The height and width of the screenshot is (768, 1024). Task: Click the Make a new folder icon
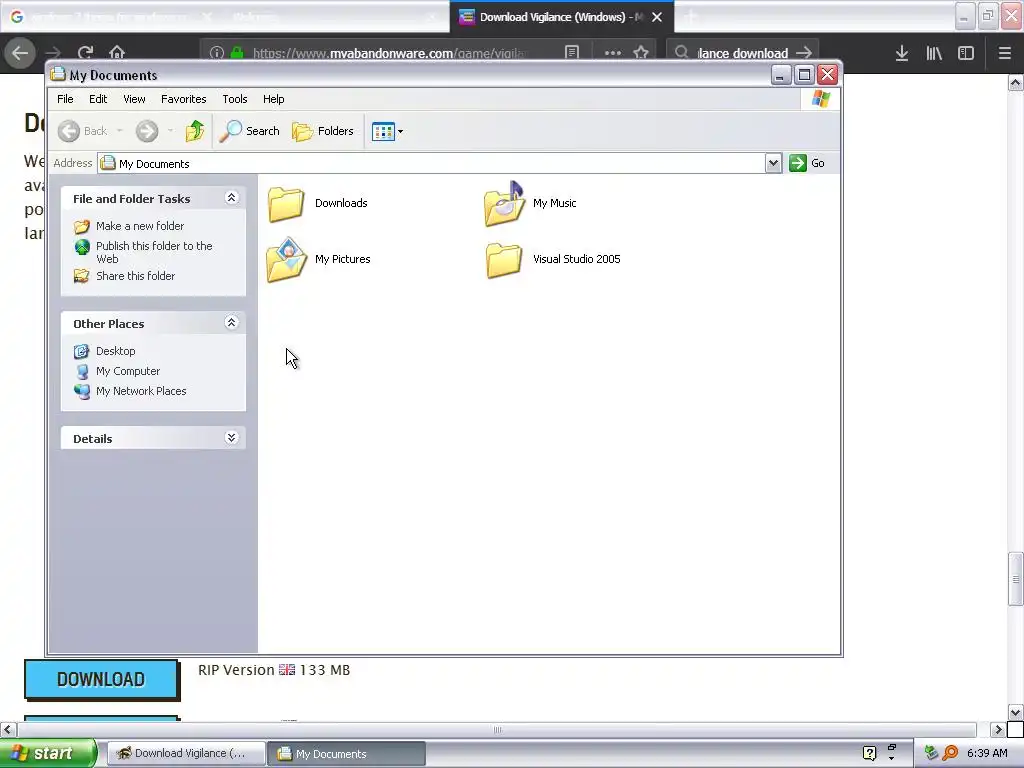point(82,227)
